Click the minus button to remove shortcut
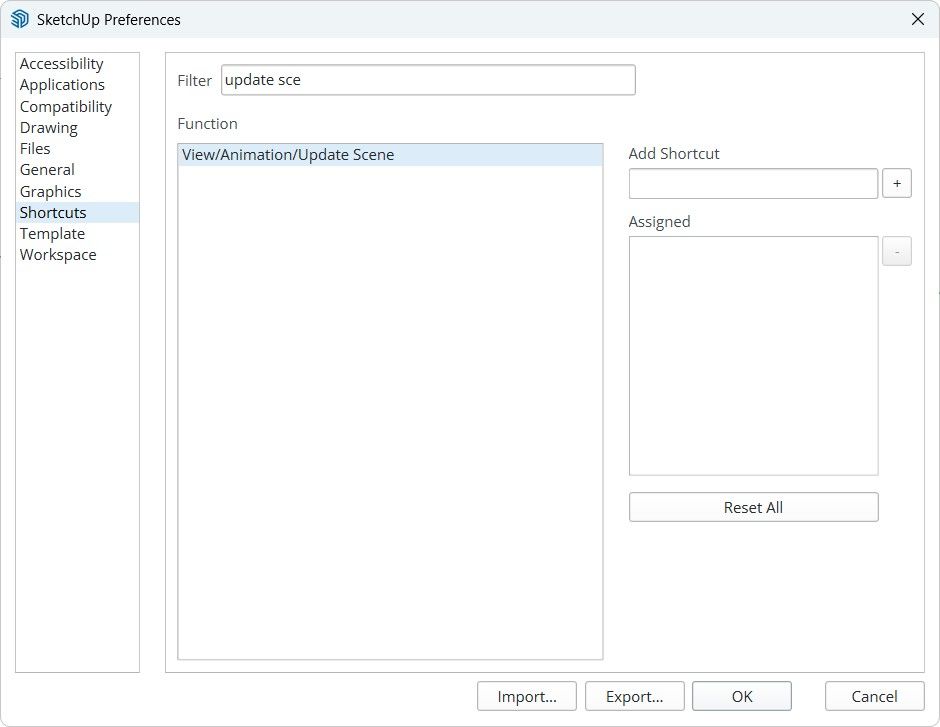 (x=897, y=252)
